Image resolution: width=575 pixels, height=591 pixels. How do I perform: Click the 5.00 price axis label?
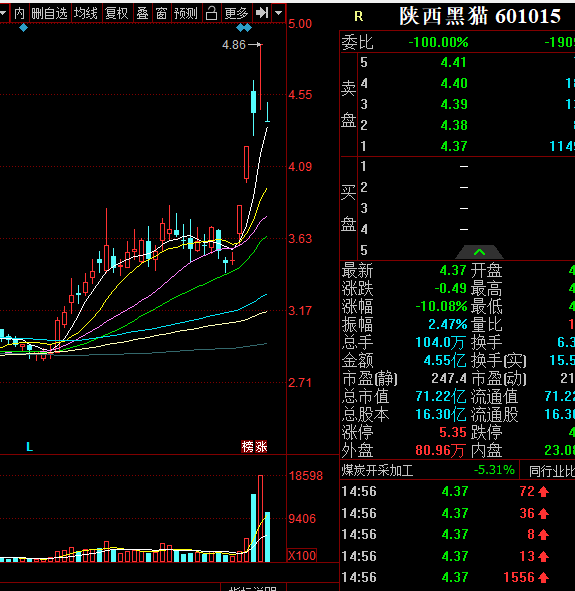(x=300, y=24)
